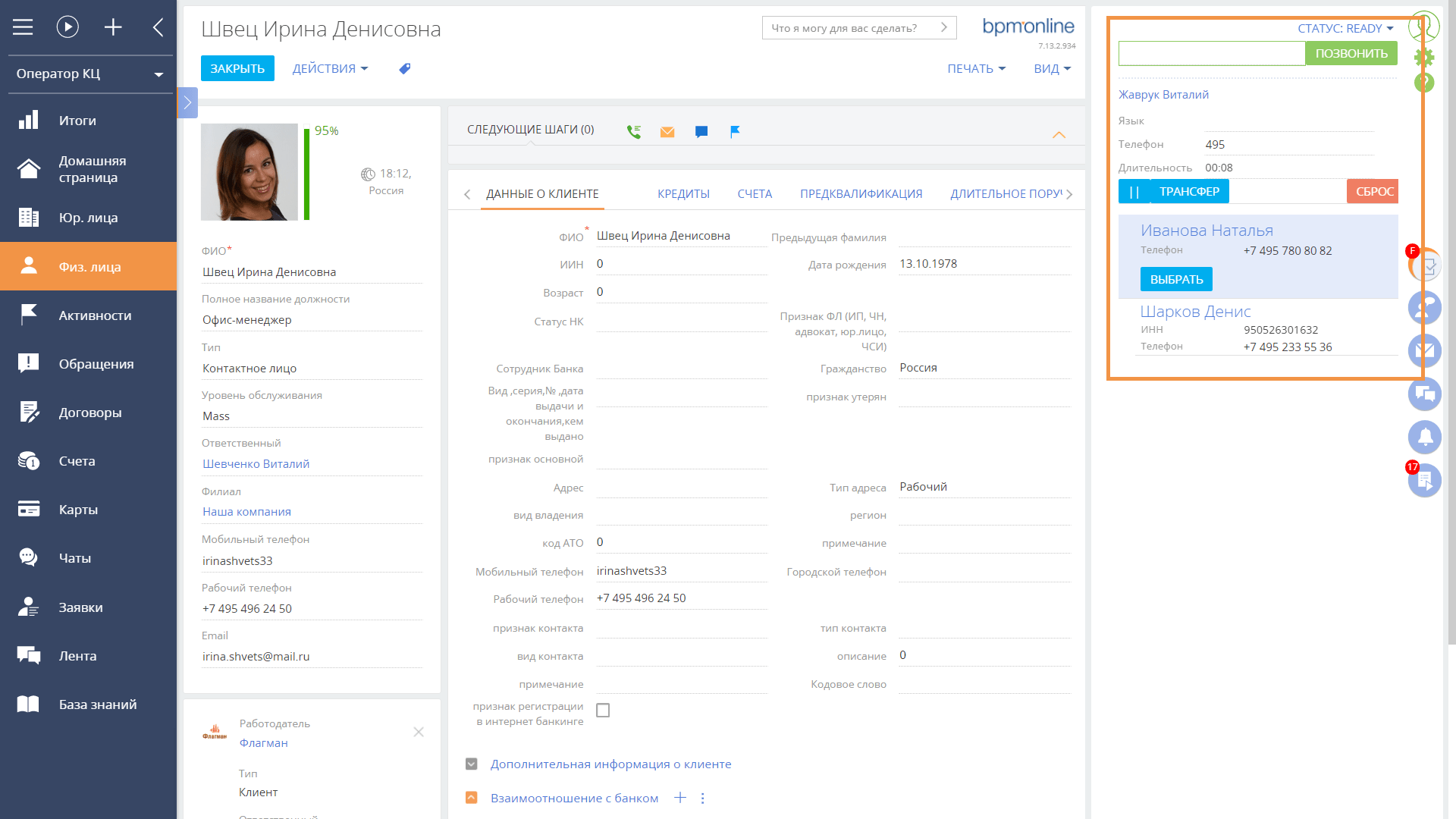Open the email icon in Следующие шаги panel
This screenshot has width=1456, height=819.
click(x=667, y=132)
